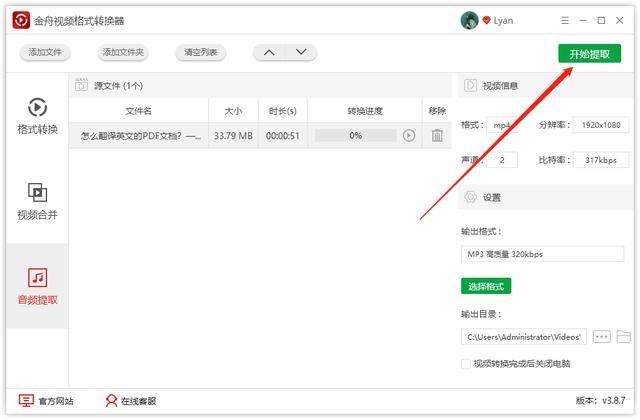The width and height of the screenshot is (640, 420).
Task: Click the VIP heart badge beside Lyan
Action: pyautogui.click(x=486, y=20)
